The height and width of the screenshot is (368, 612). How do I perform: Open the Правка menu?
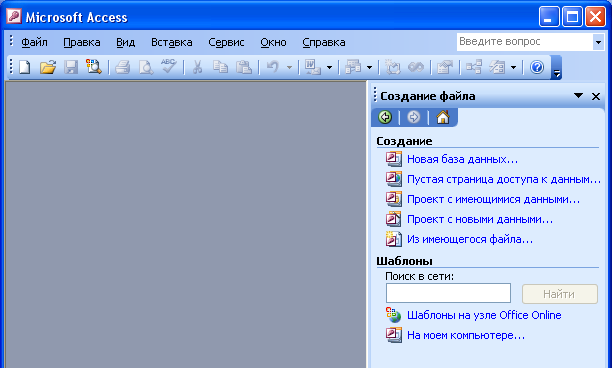pyautogui.click(x=82, y=42)
